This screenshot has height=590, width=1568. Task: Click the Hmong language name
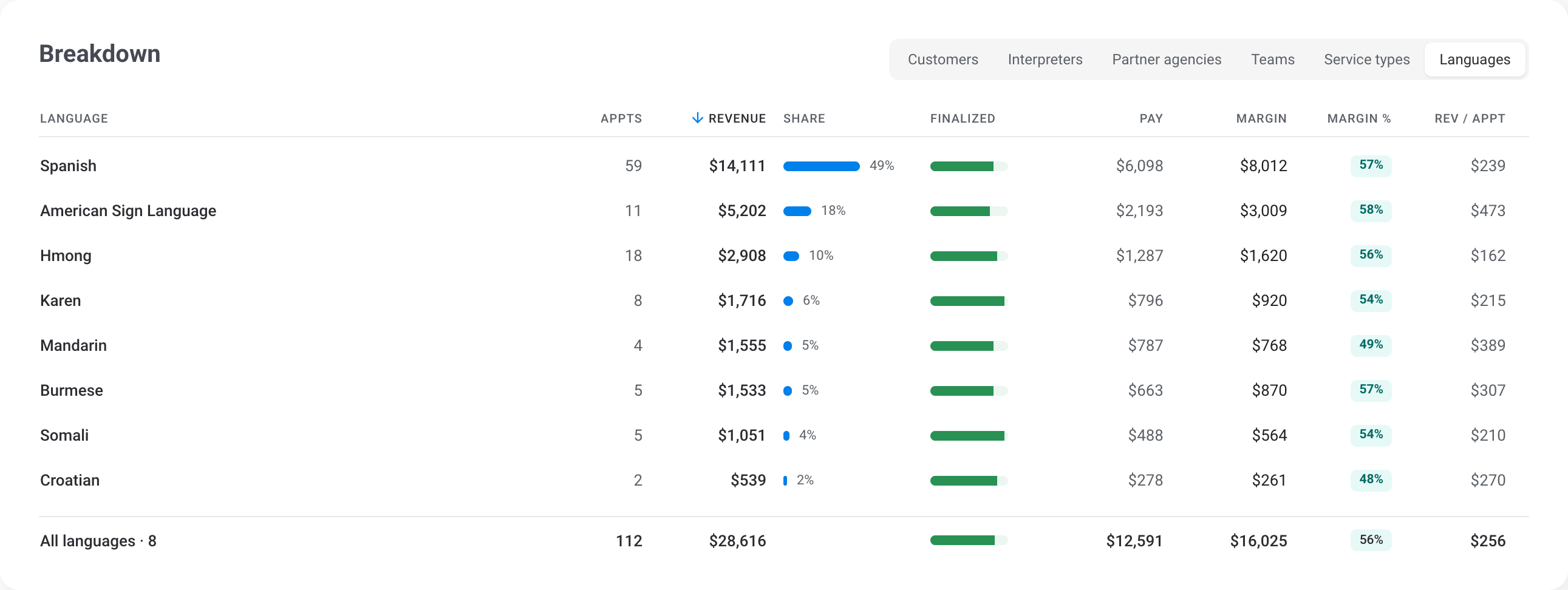[x=66, y=256]
